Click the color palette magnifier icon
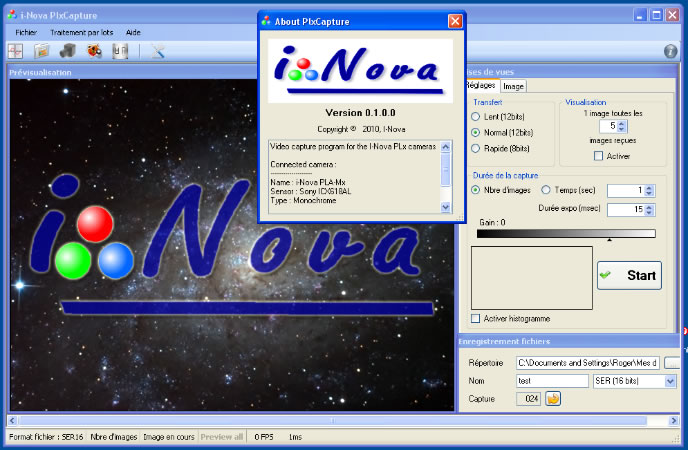This screenshot has height=450, width=688. [94, 51]
